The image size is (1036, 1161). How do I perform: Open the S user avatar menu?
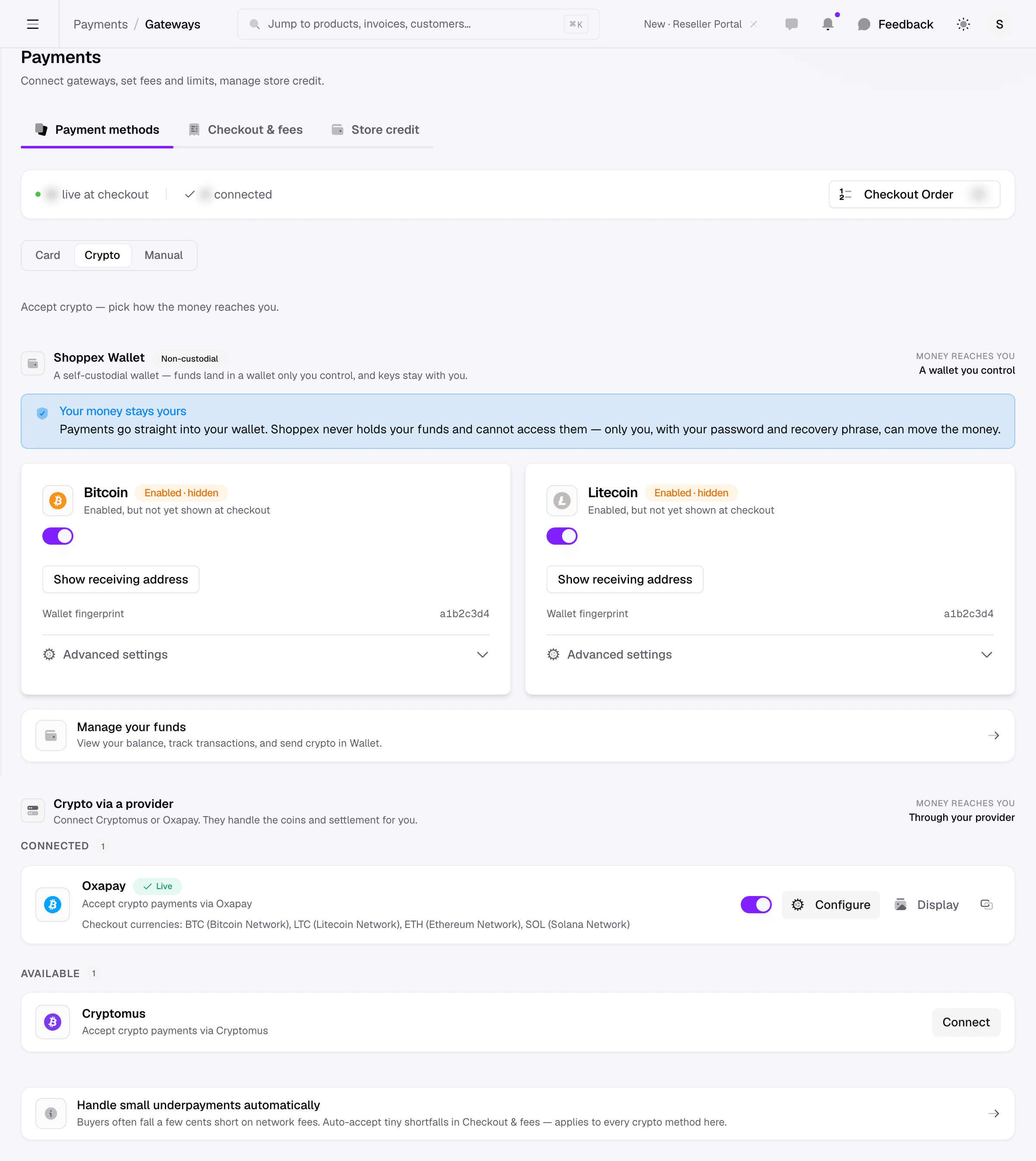(1000, 24)
